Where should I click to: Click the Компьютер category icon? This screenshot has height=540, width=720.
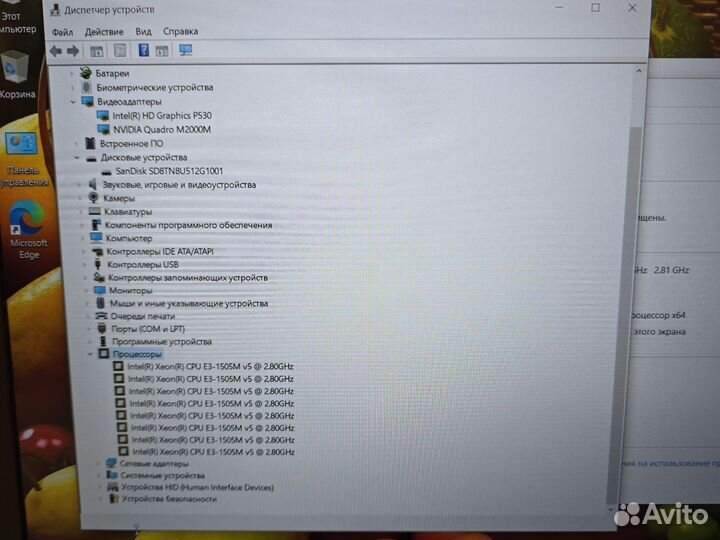[x=96, y=237]
